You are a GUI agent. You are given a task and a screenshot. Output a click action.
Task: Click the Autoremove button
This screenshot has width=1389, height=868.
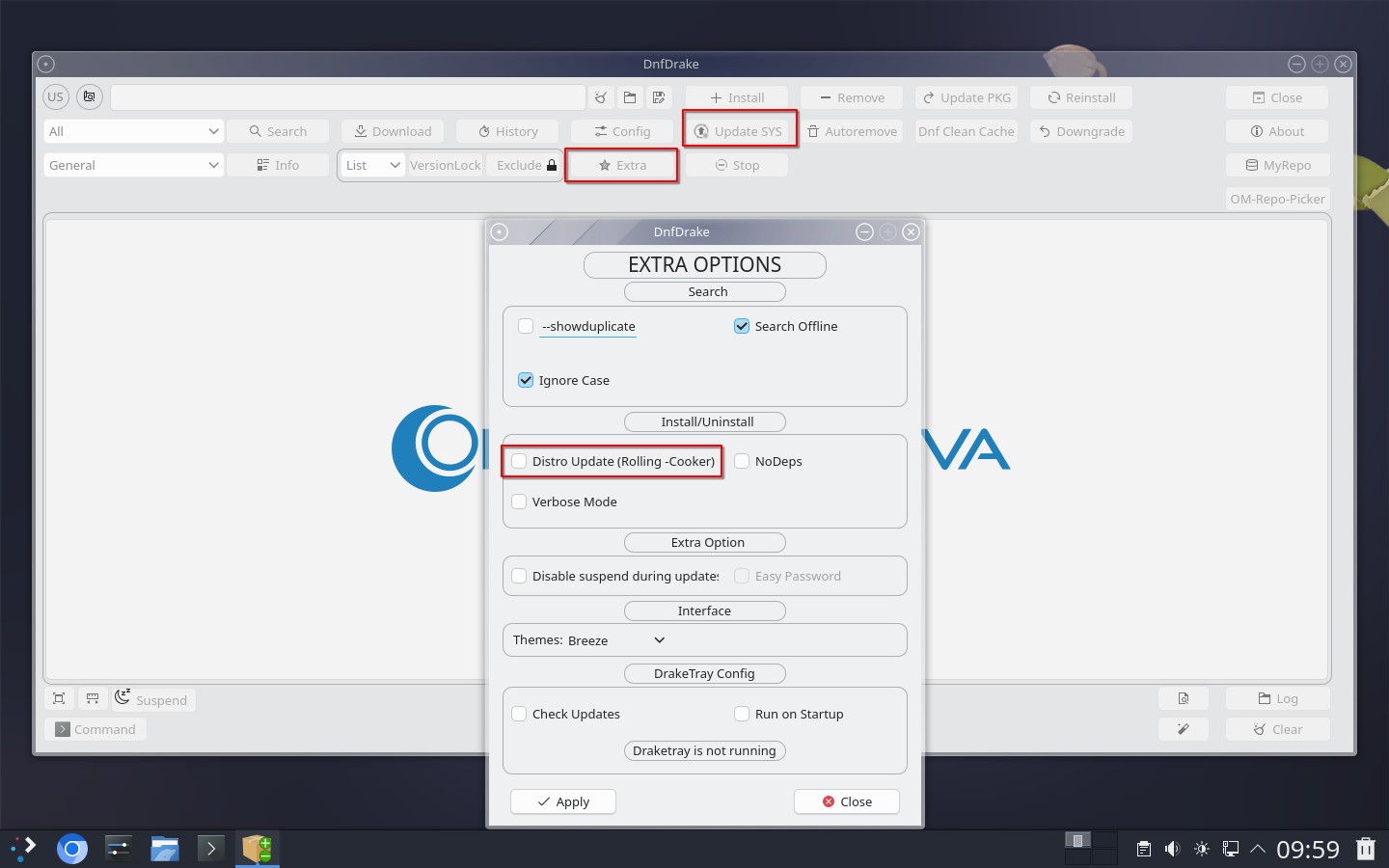(x=852, y=131)
